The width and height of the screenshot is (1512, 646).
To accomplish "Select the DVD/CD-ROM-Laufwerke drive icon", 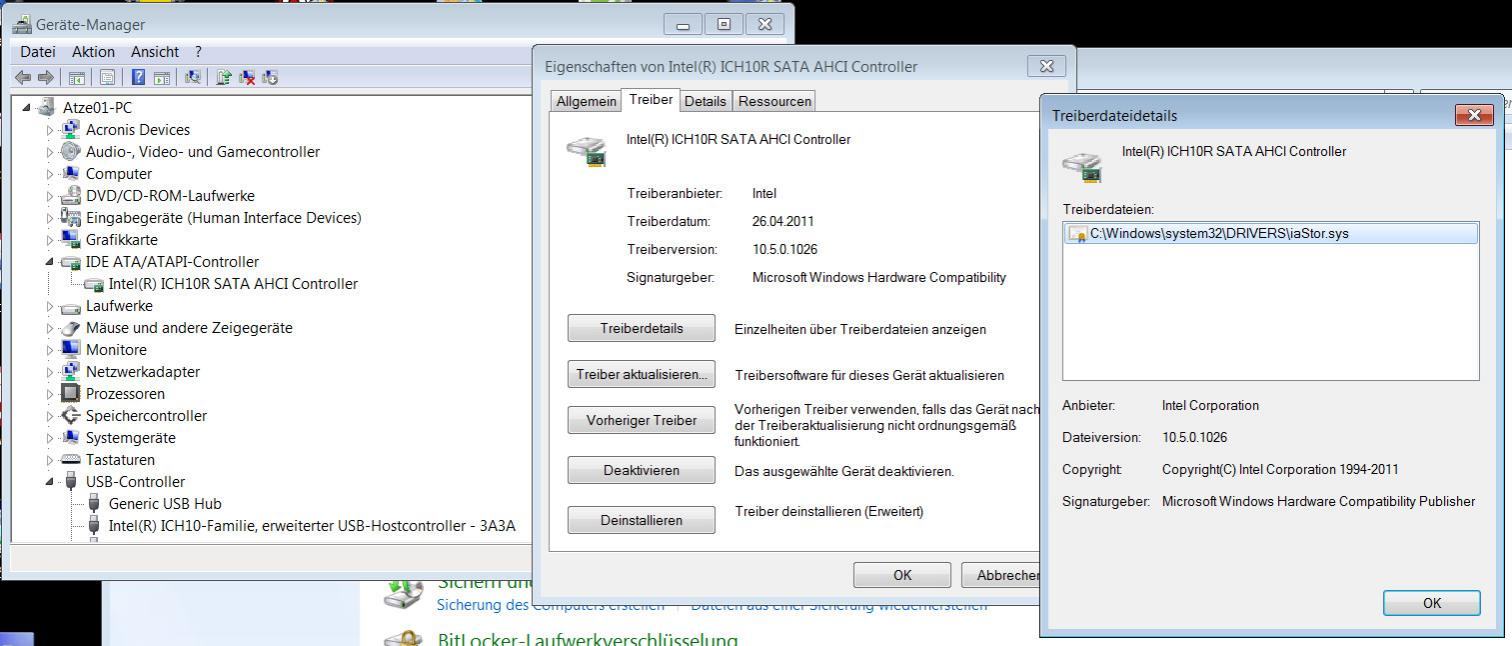I will (x=70, y=195).
